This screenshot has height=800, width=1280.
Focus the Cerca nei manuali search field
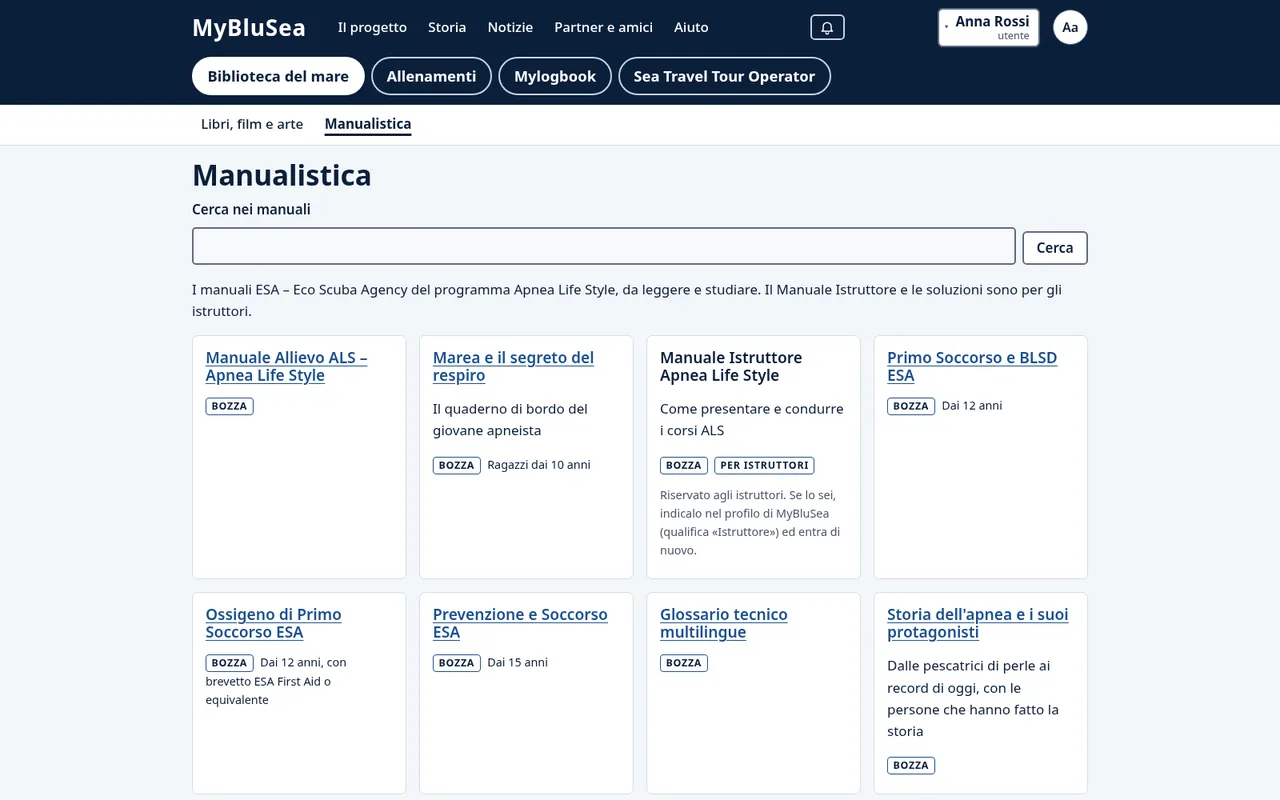[604, 246]
